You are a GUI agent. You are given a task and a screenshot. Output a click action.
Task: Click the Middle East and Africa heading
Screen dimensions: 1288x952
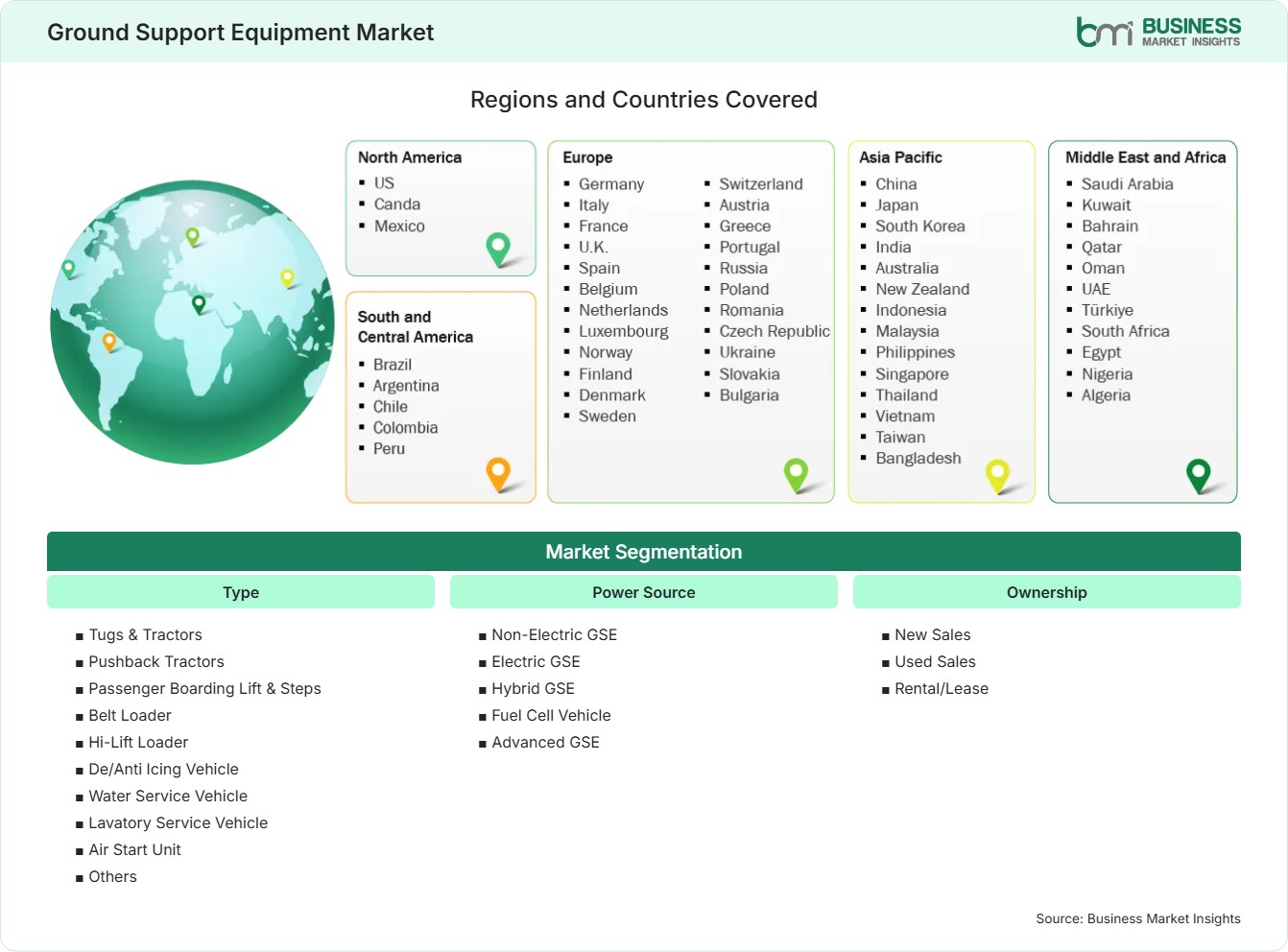click(1146, 157)
